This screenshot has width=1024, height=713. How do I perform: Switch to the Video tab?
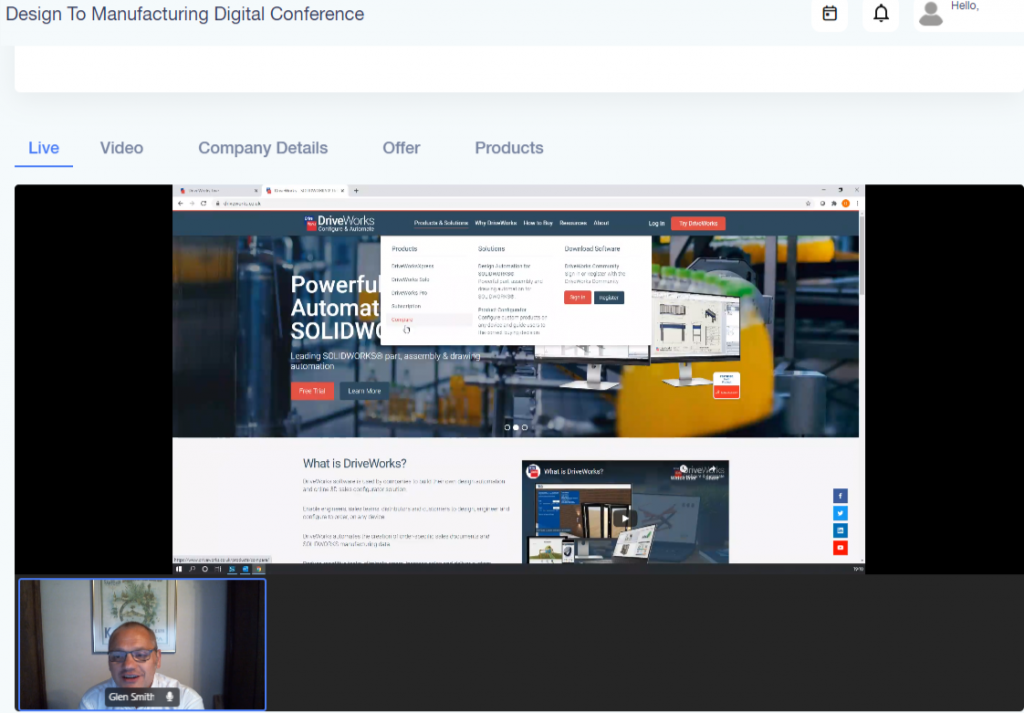pyautogui.click(x=121, y=148)
